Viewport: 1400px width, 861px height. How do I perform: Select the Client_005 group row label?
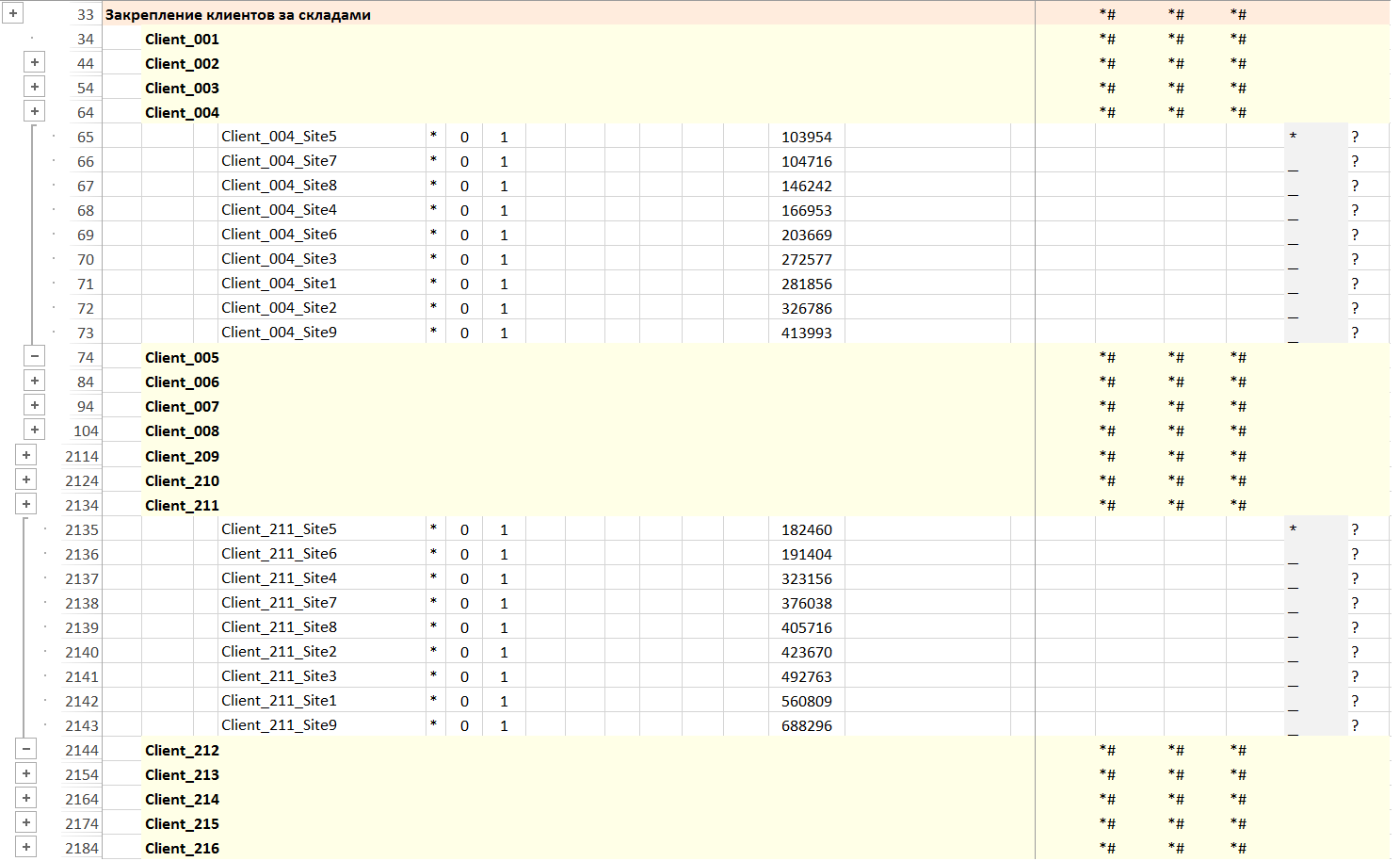pos(182,358)
